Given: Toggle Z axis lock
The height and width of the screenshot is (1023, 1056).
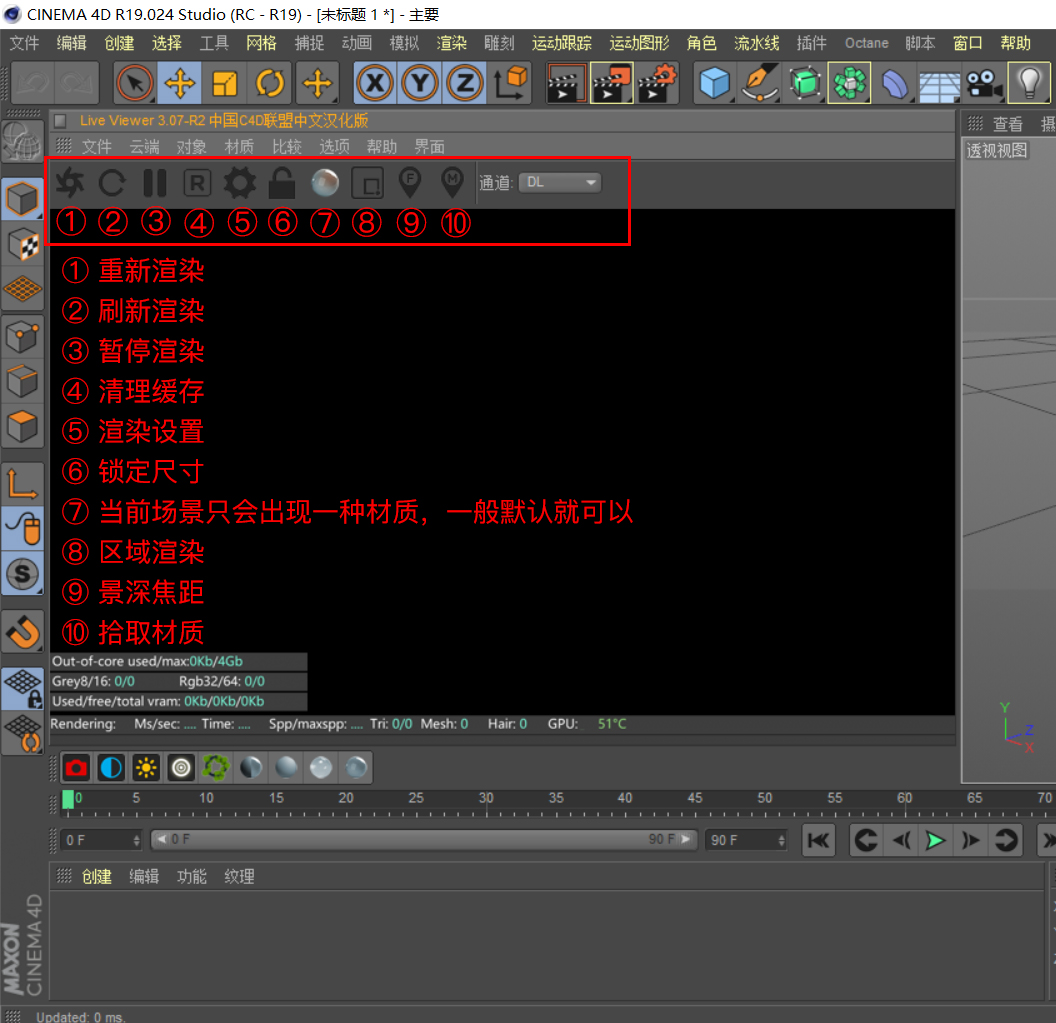Looking at the screenshot, I should tap(465, 84).
